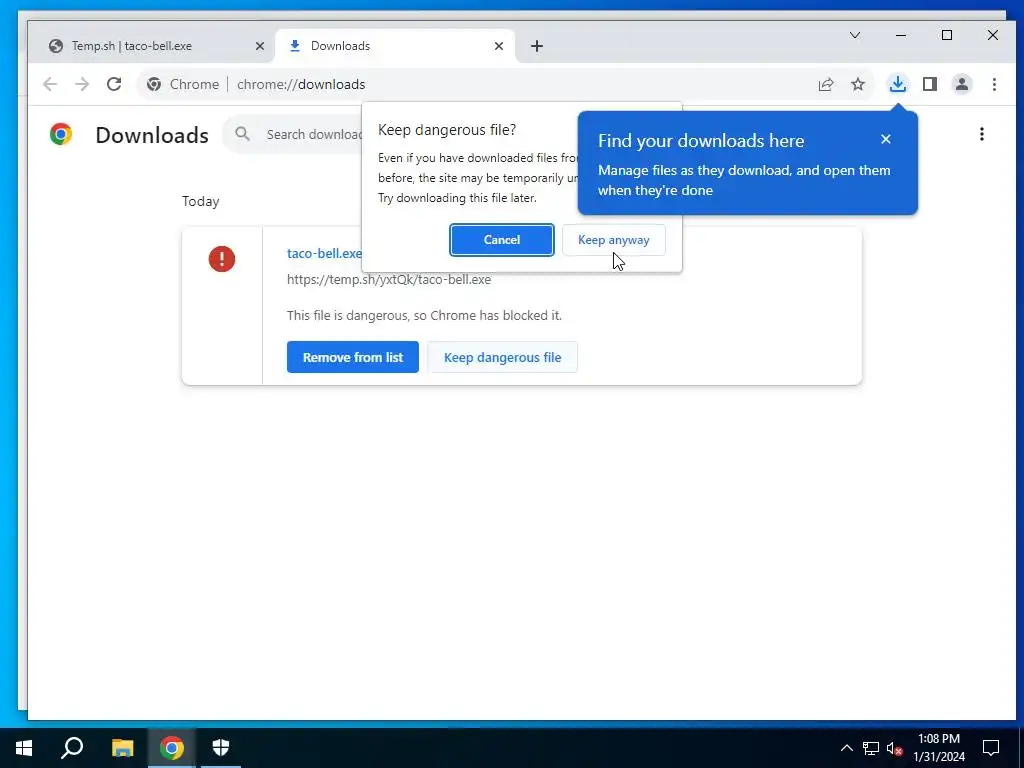Click the Today date heading
Image resolution: width=1024 pixels, height=768 pixels.
[x=200, y=201]
